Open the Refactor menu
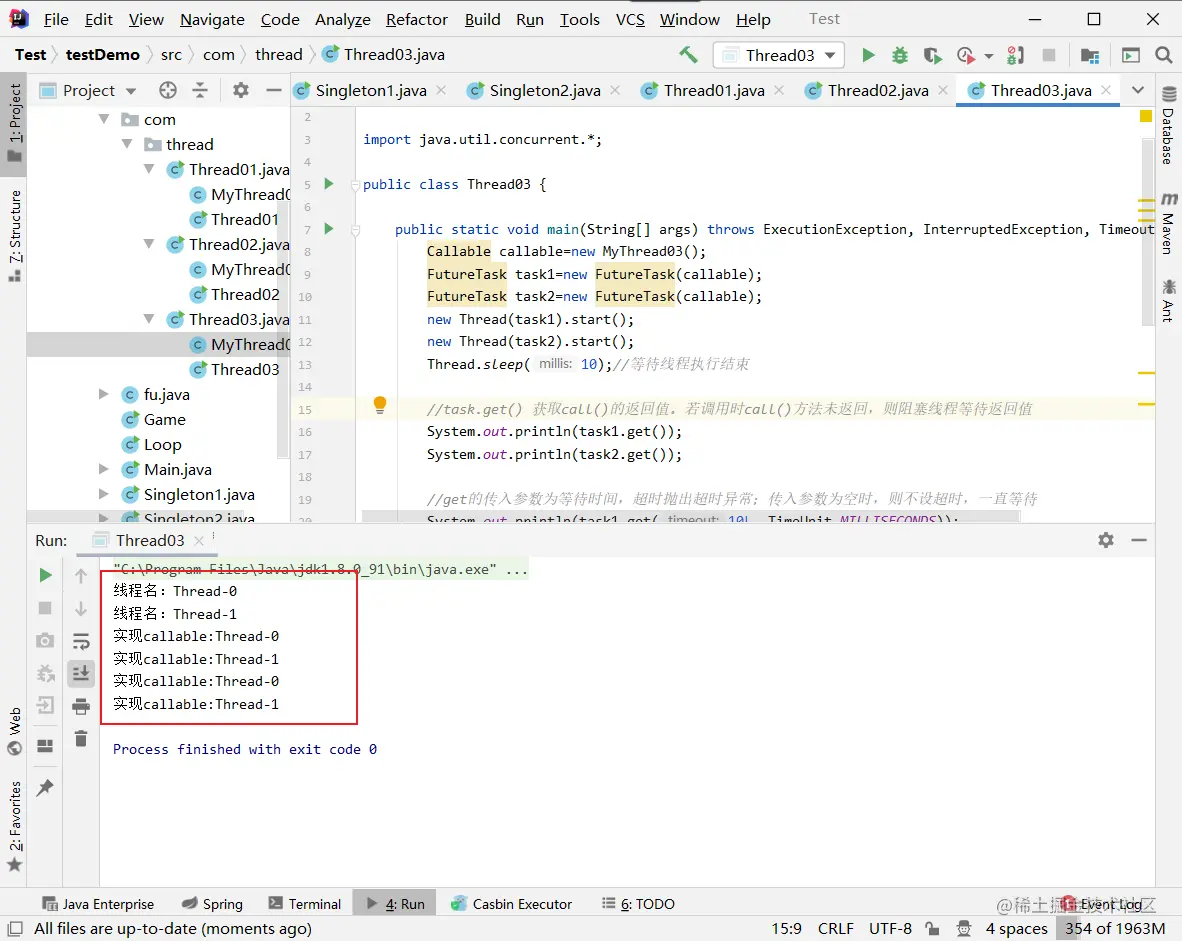Image resolution: width=1182 pixels, height=941 pixels. [x=416, y=20]
